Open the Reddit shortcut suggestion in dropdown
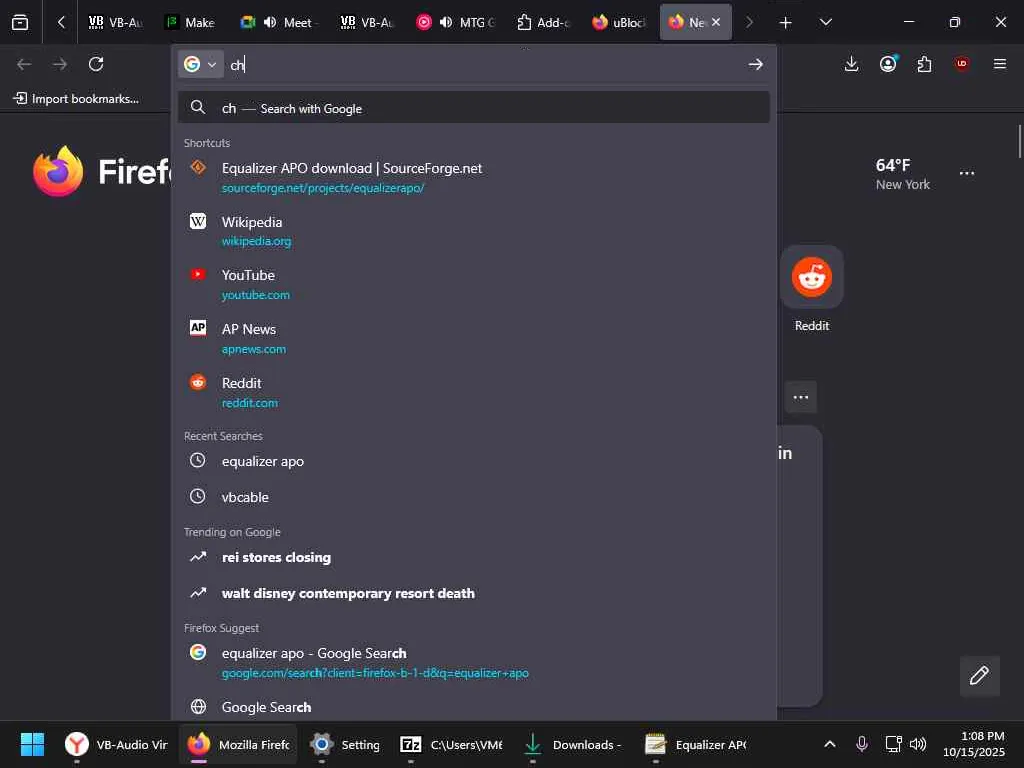This screenshot has width=1024, height=768. coord(473,392)
